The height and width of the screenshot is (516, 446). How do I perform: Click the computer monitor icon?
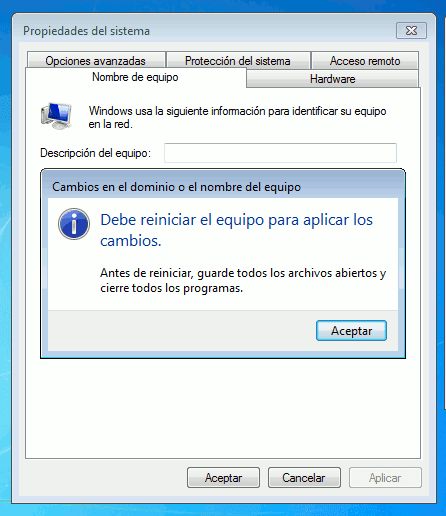tap(56, 116)
